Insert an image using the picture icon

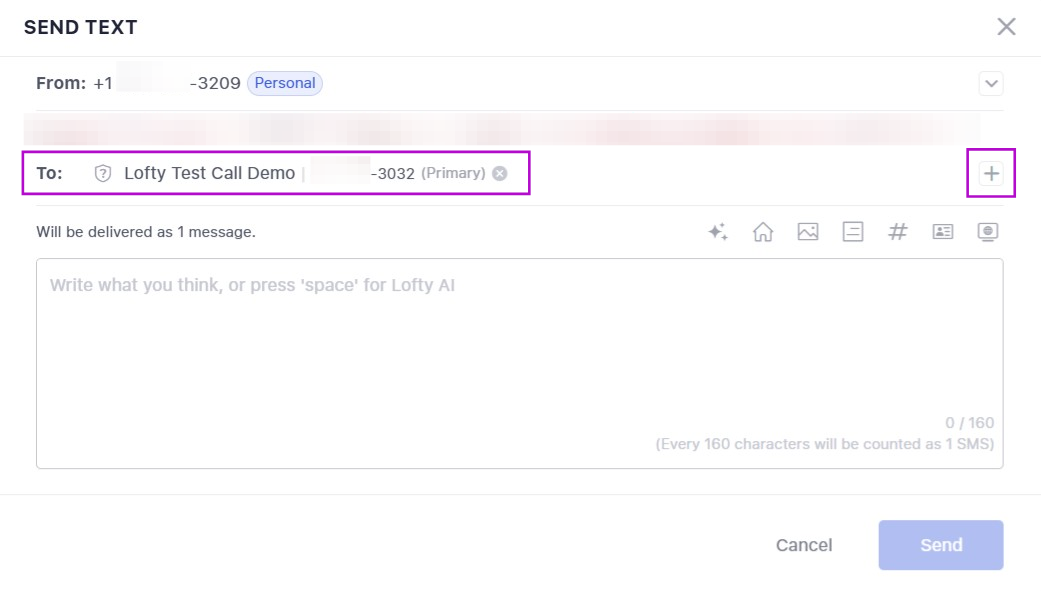click(x=808, y=232)
